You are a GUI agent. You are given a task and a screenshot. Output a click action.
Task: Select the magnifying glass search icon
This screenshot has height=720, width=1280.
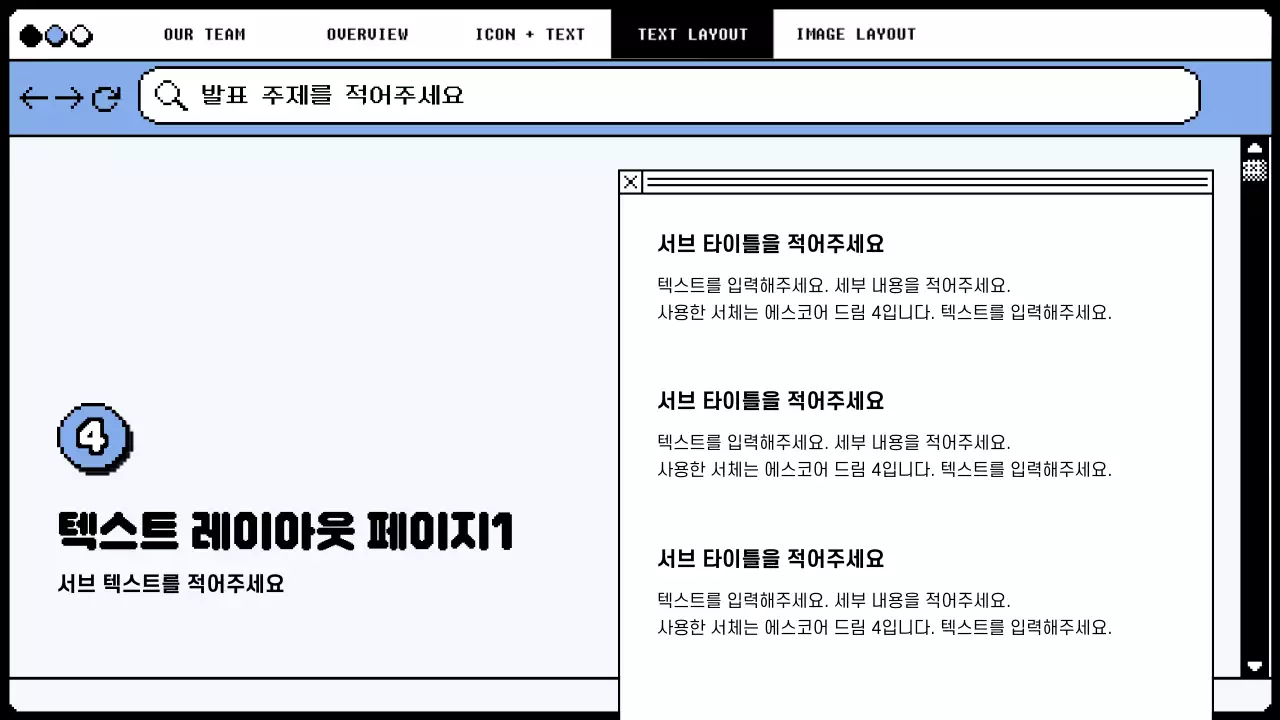[170, 95]
